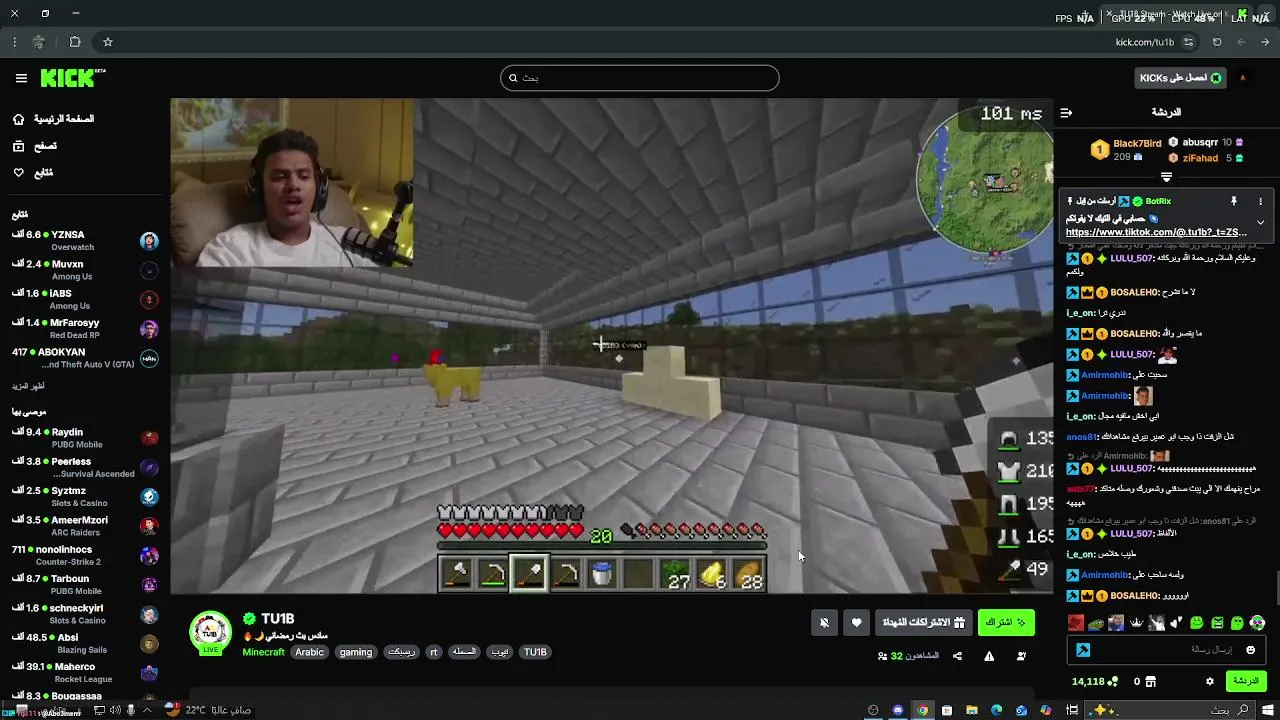This screenshot has height=720, width=1280.
Task: Click the white hearts emote in the quick bar
Action: pos(1176,623)
